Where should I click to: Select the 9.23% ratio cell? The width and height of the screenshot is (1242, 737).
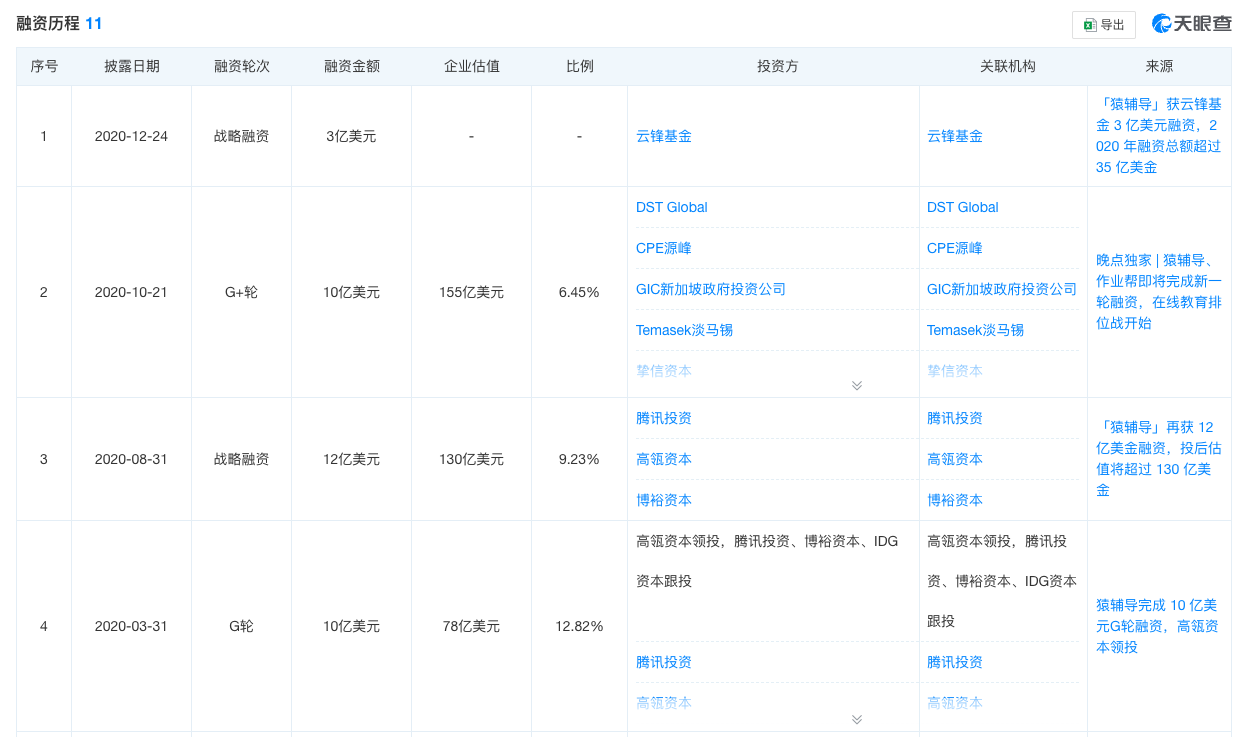pyautogui.click(x=579, y=459)
